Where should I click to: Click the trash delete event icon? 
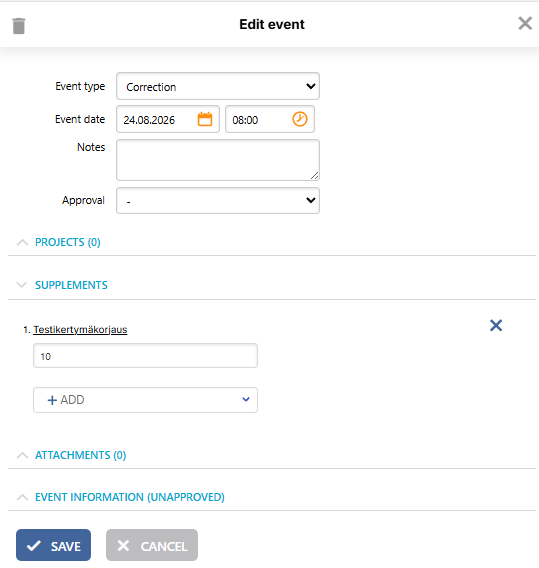click(19, 26)
